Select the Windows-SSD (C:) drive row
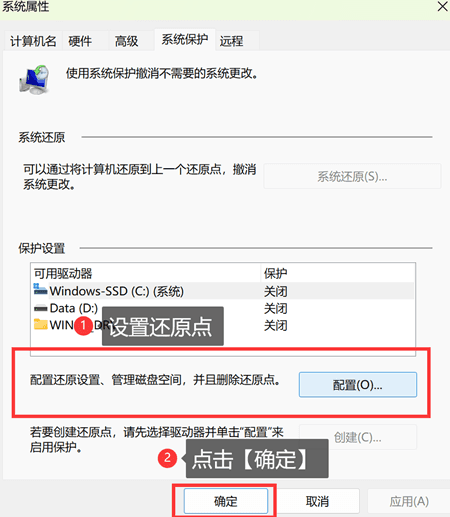The image size is (450, 517). (x=223, y=291)
